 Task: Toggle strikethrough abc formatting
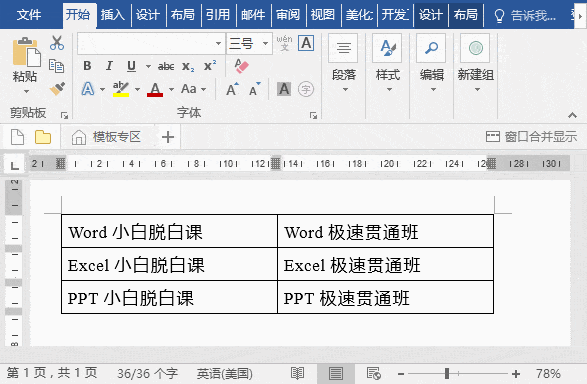tap(166, 67)
